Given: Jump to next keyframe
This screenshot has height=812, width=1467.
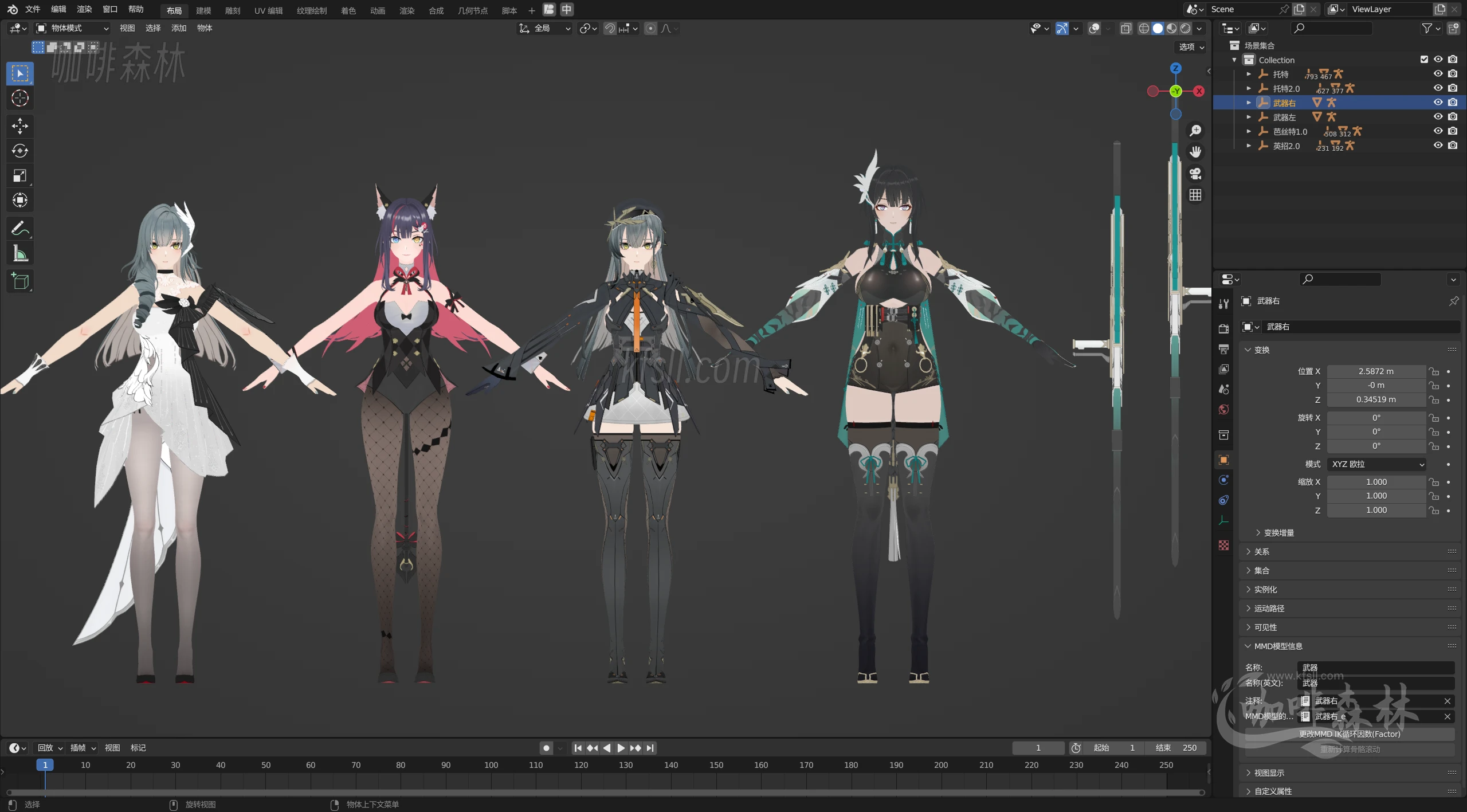Looking at the screenshot, I should [636, 748].
